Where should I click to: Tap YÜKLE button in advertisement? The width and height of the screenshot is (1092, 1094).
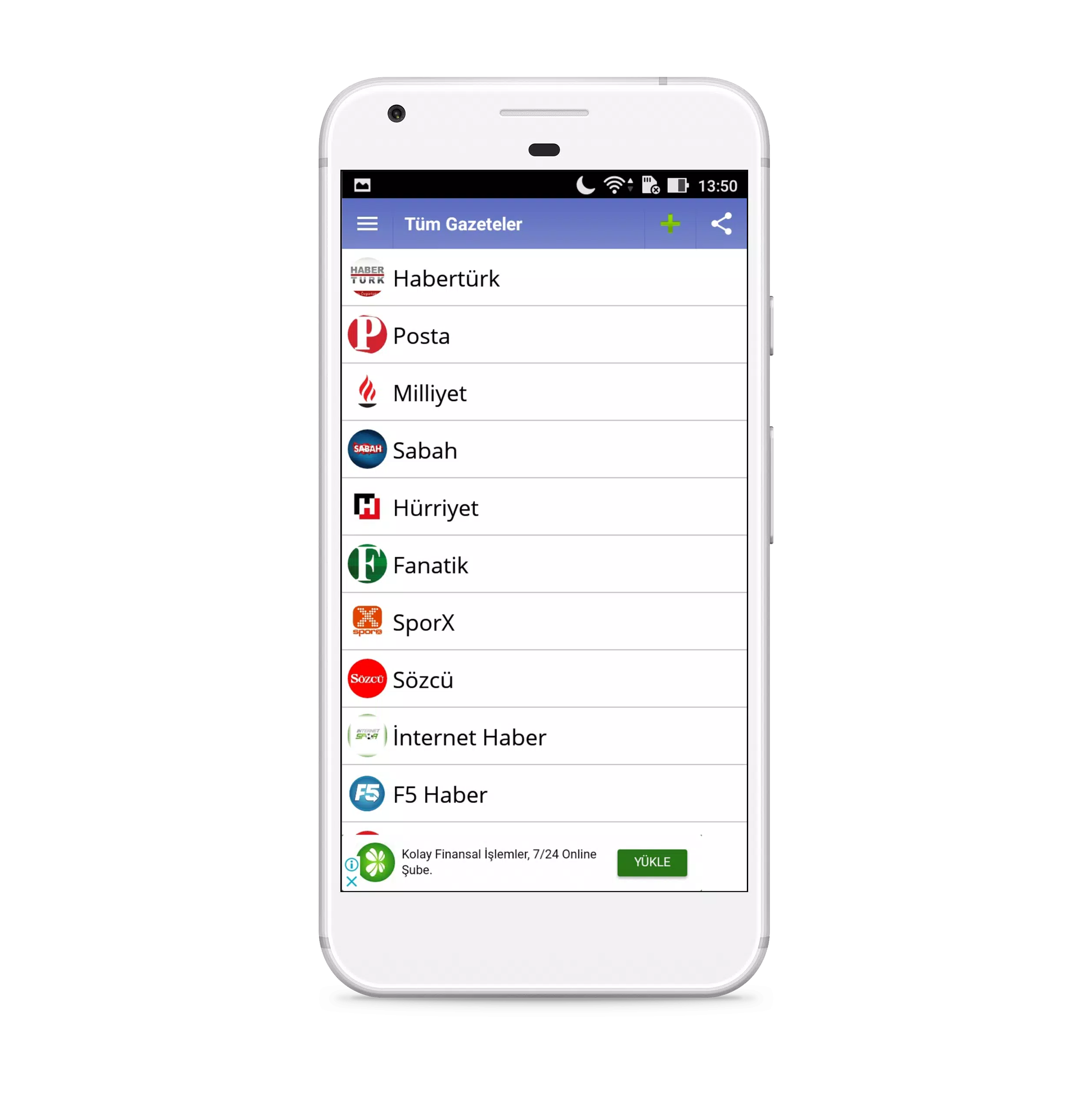point(652,862)
